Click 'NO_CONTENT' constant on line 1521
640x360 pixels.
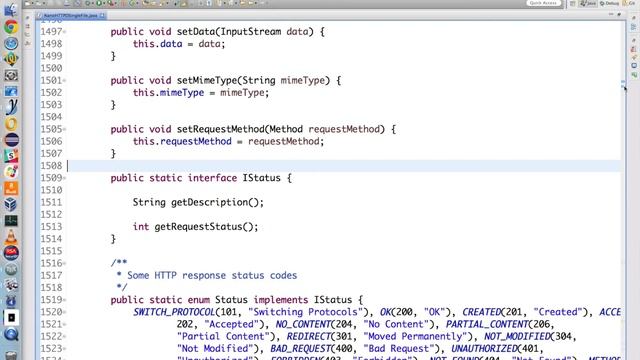(x=303, y=324)
